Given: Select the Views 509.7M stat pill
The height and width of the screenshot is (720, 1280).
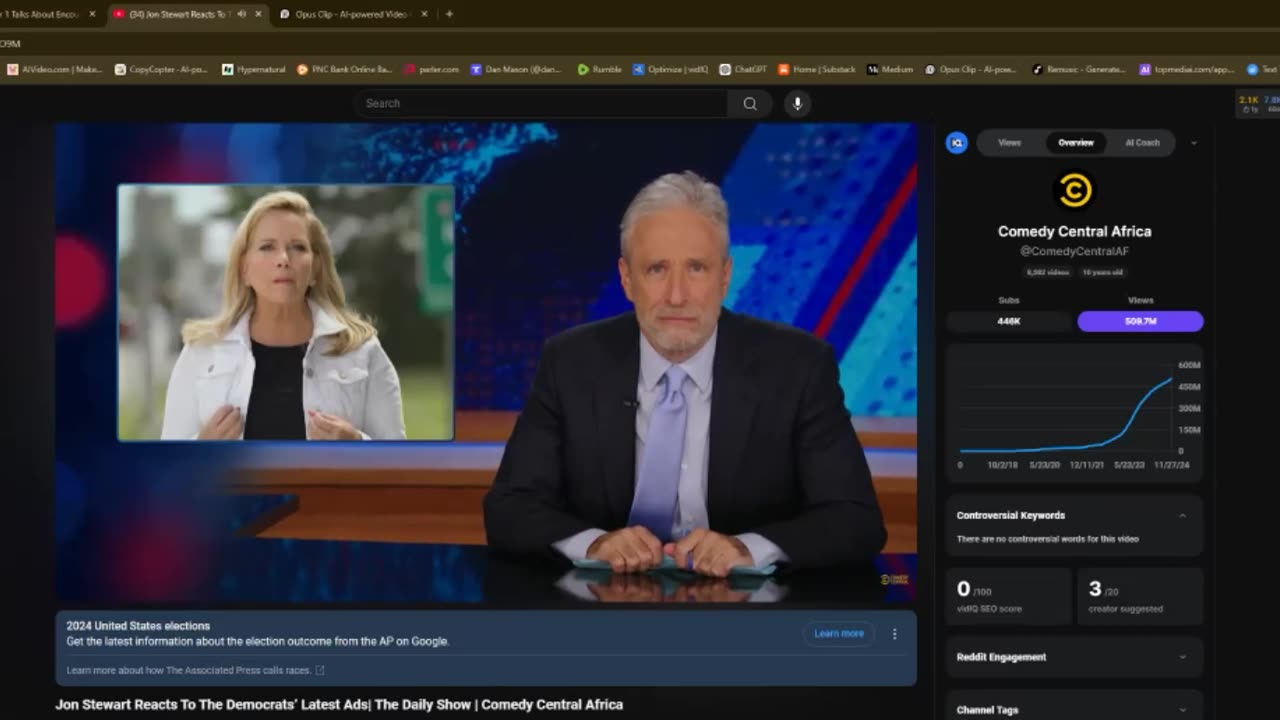Looking at the screenshot, I should [x=1140, y=321].
